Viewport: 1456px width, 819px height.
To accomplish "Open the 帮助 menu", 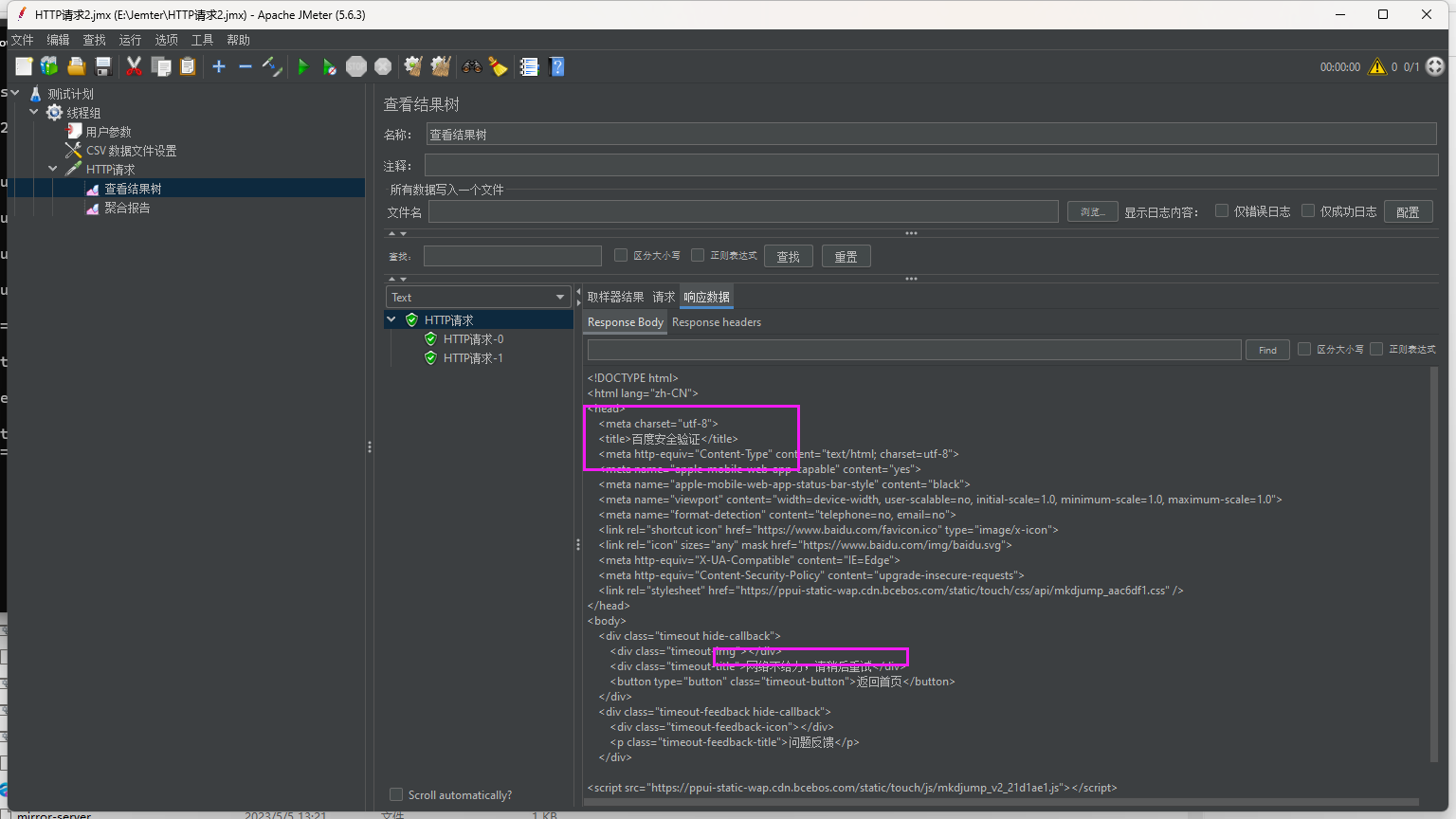I will tap(238, 40).
